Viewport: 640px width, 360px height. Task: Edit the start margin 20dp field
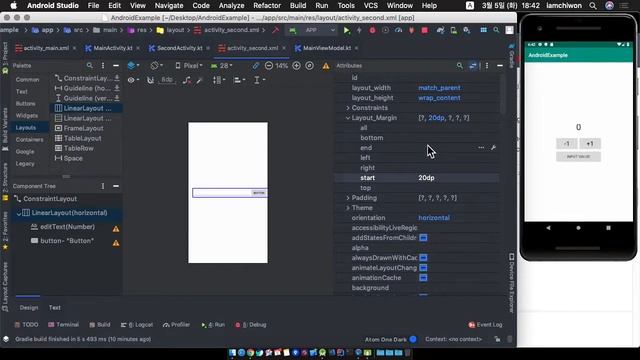tap(457, 178)
